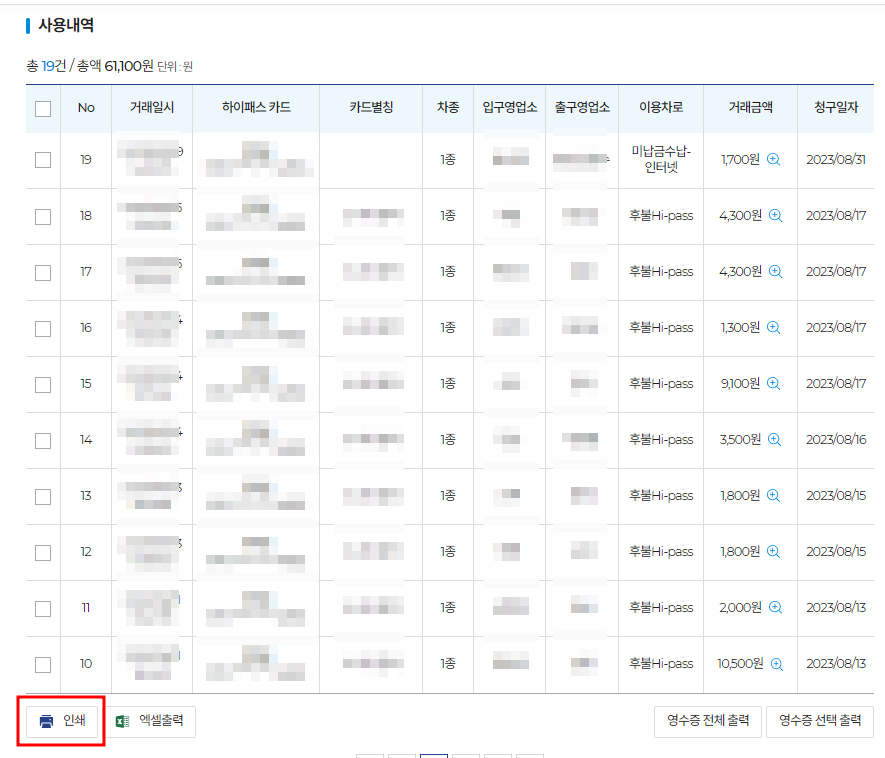Click the 영수증 전체 출력 button
This screenshot has height=758, width=885.
[x=707, y=720]
